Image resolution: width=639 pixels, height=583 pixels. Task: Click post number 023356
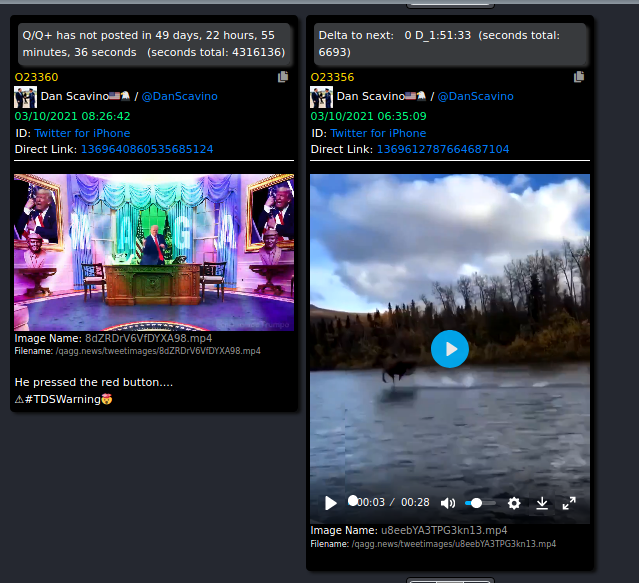[x=332, y=77]
